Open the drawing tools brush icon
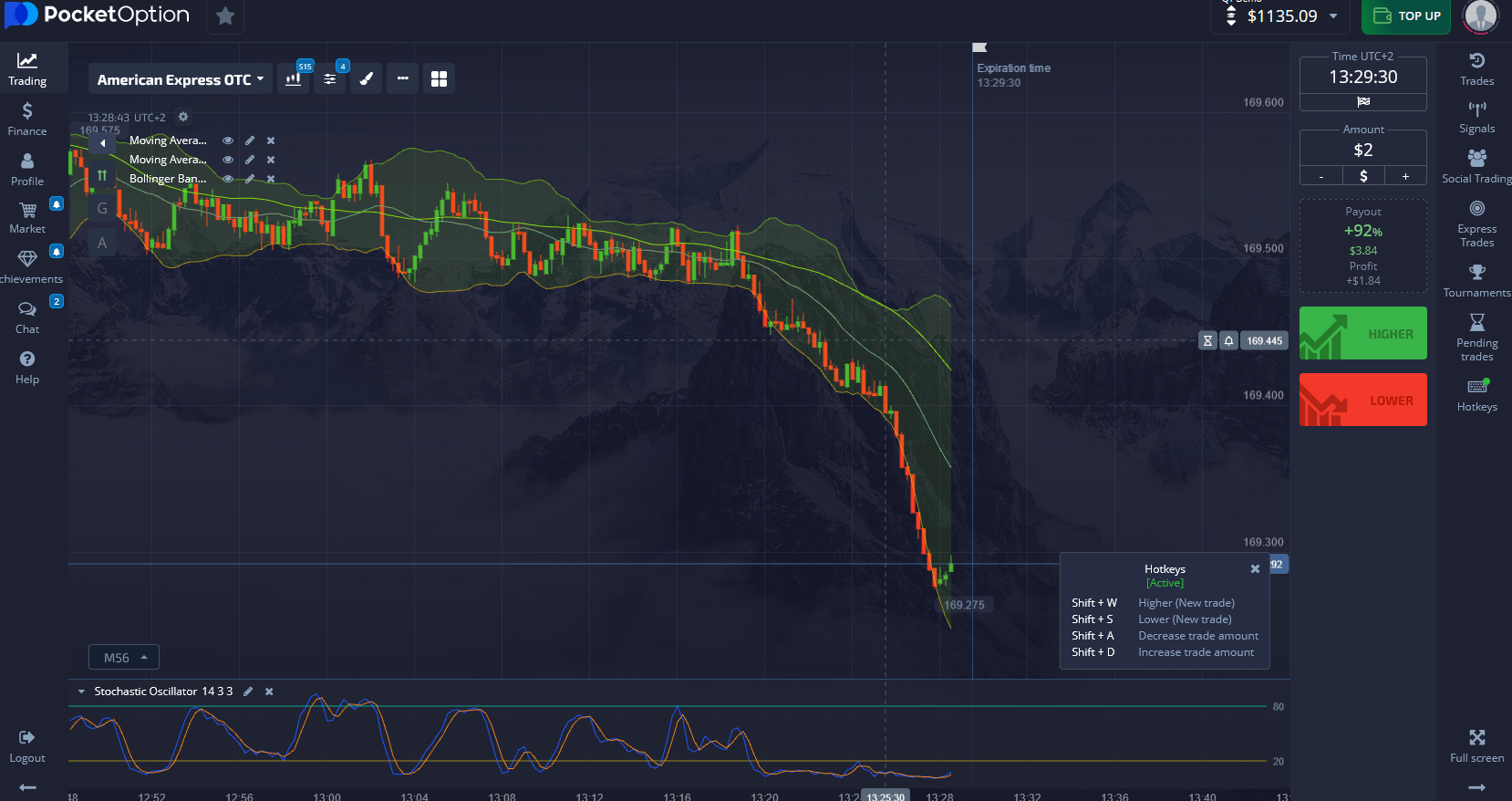1512x801 pixels. coord(367,78)
